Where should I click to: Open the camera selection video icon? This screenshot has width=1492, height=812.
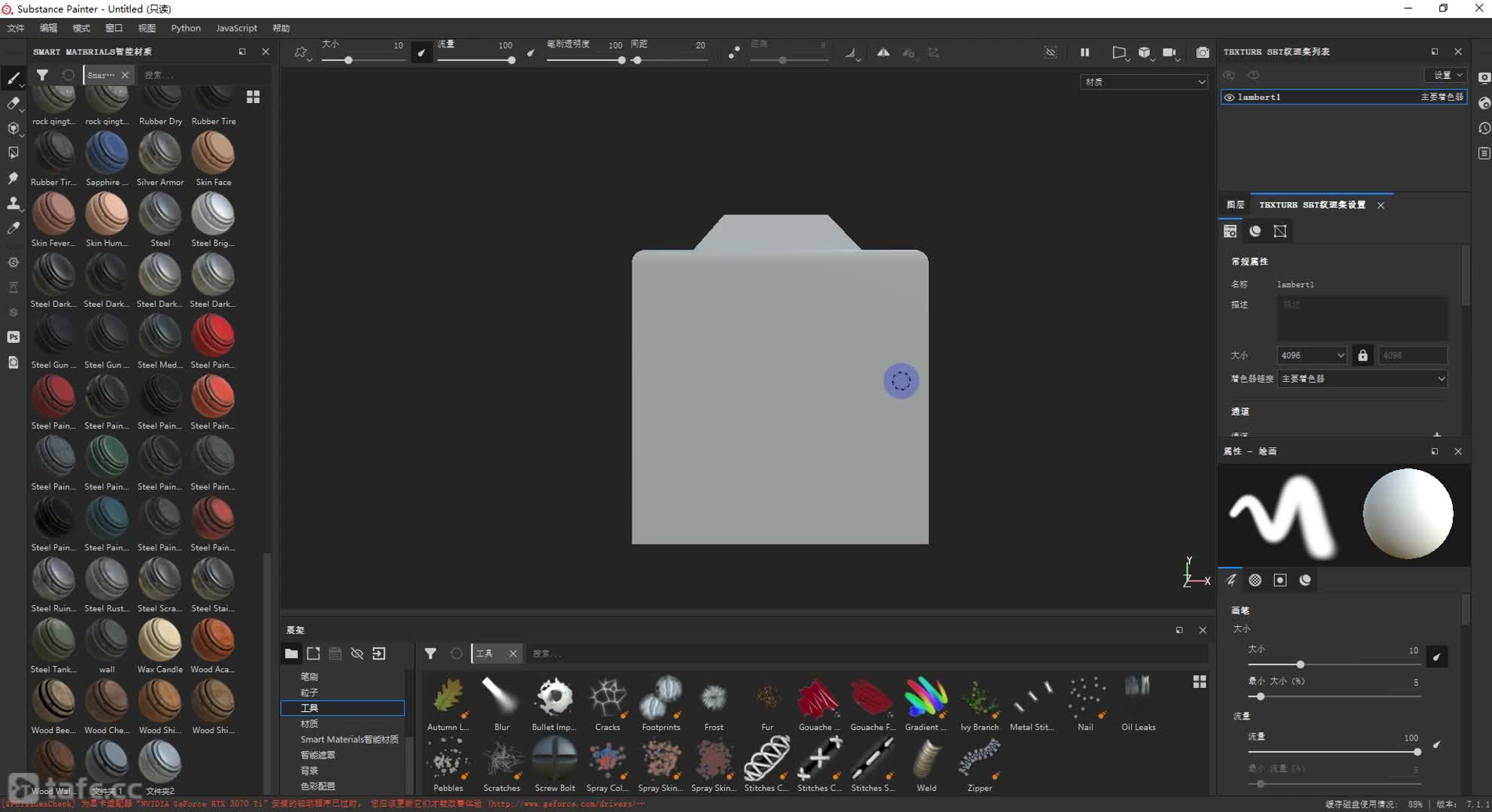pyautogui.click(x=1169, y=53)
